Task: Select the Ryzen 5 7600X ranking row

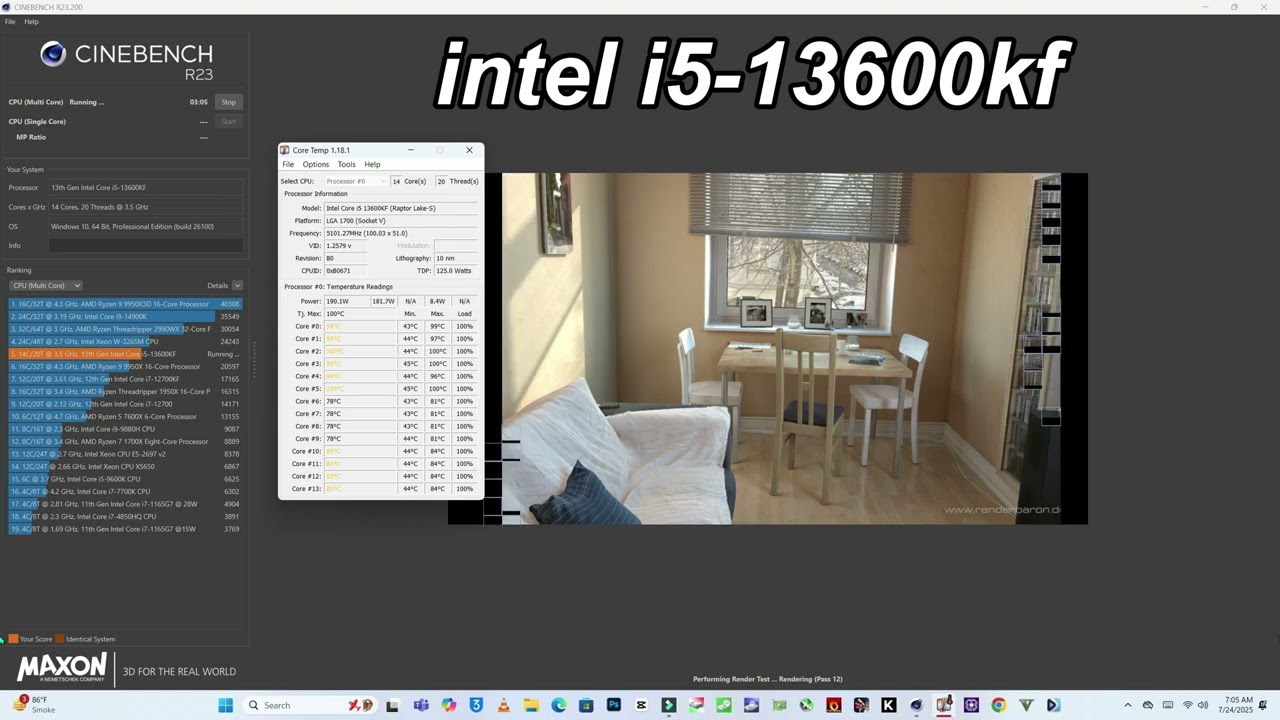Action: point(125,417)
